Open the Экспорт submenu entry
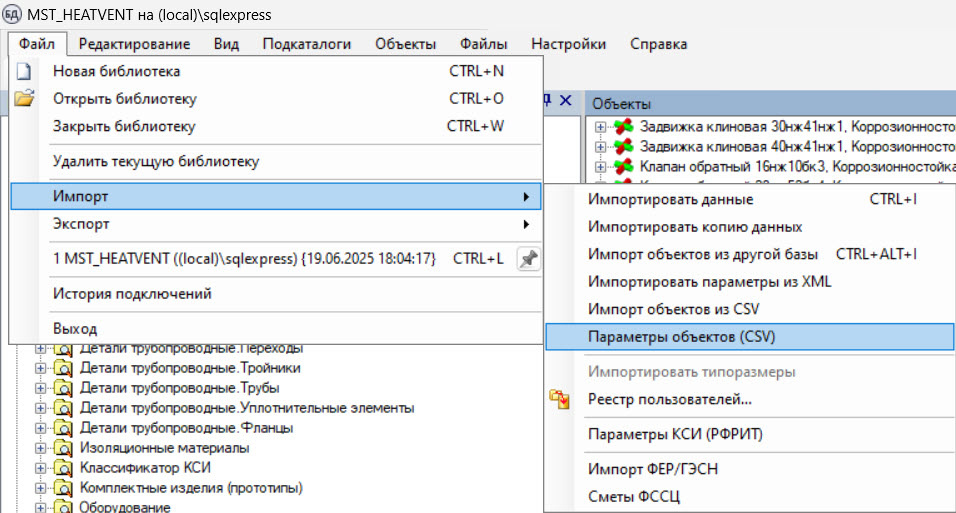This screenshot has width=956, height=513. pos(276,224)
